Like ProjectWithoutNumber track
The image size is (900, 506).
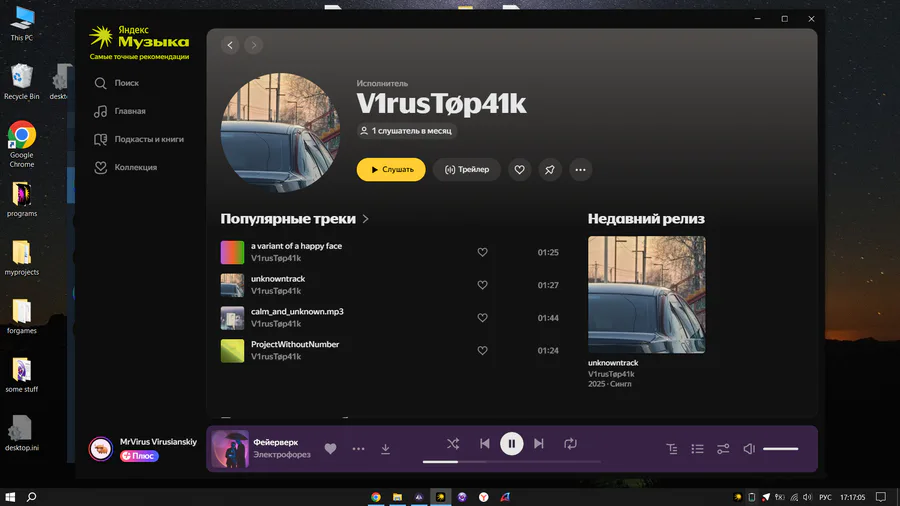coord(482,351)
